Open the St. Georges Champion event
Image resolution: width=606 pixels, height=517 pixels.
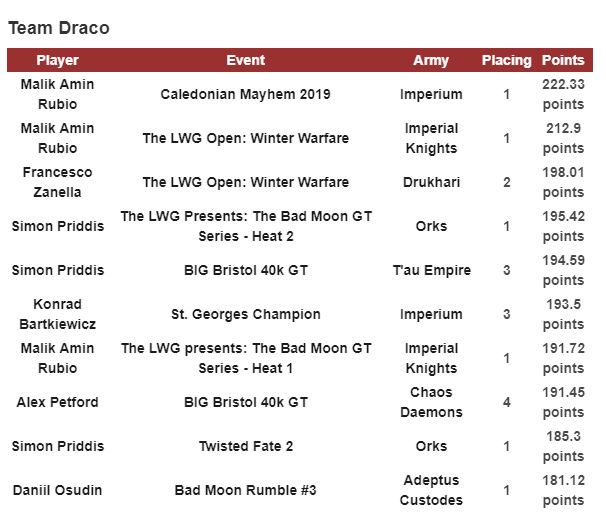click(x=245, y=314)
